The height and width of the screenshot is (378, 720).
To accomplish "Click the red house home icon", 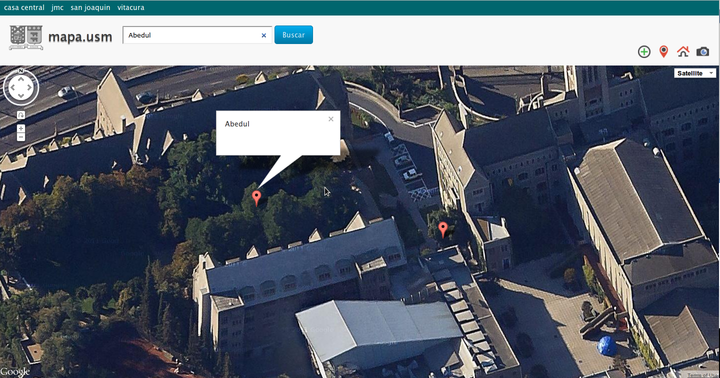I will click(x=683, y=51).
